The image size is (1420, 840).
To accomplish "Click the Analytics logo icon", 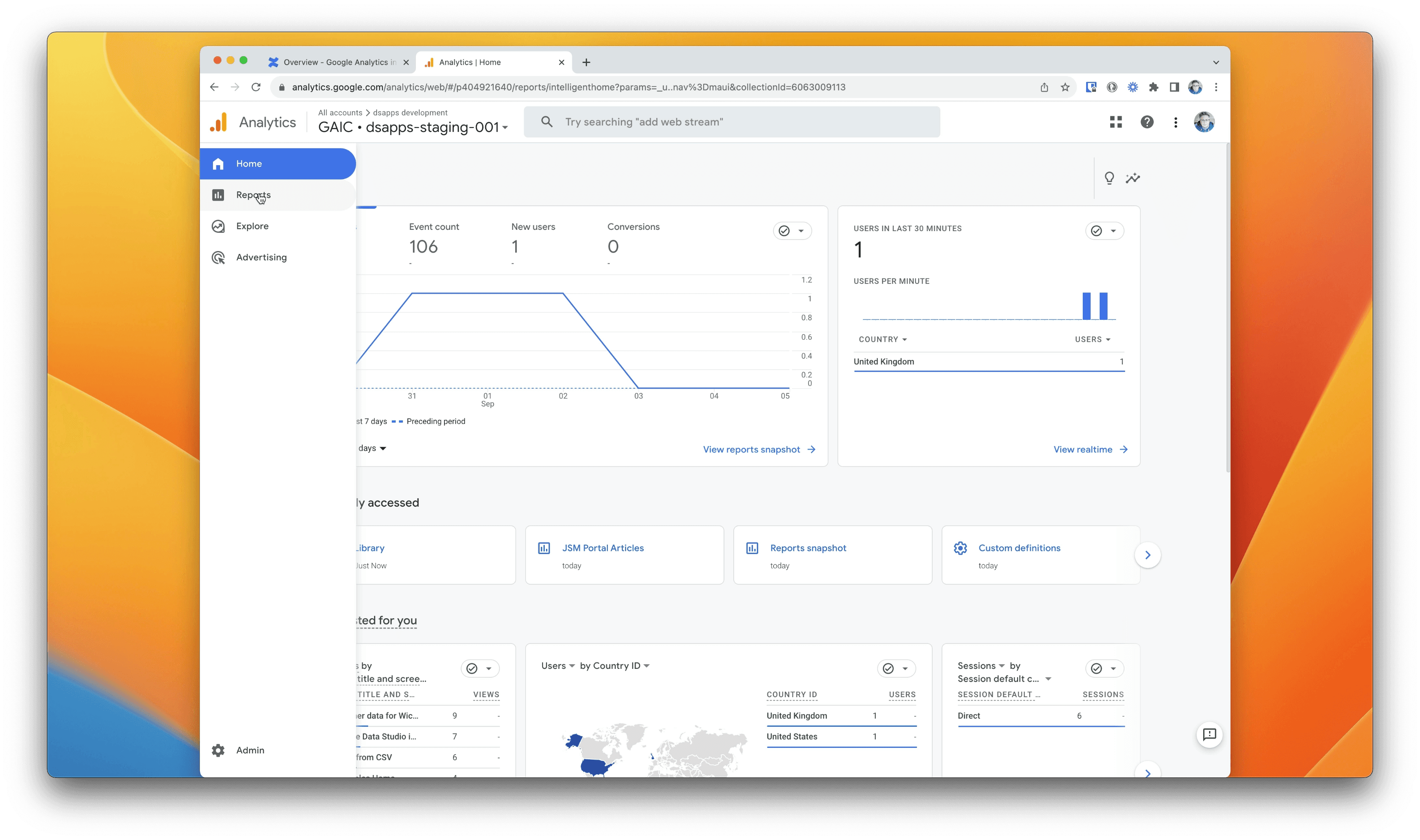I will pyautogui.click(x=218, y=122).
